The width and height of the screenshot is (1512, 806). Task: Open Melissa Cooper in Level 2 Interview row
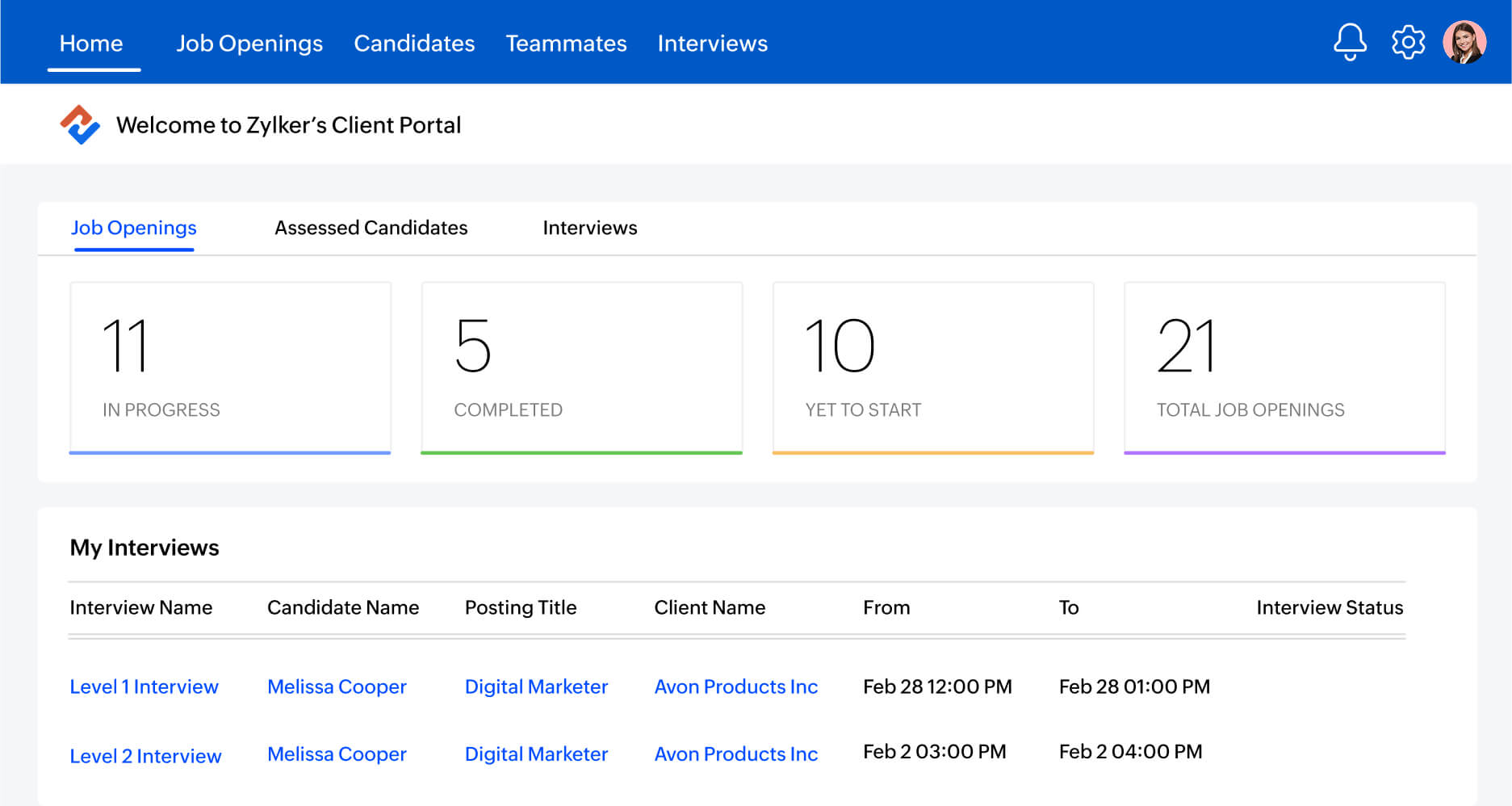pyautogui.click(x=337, y=754)
